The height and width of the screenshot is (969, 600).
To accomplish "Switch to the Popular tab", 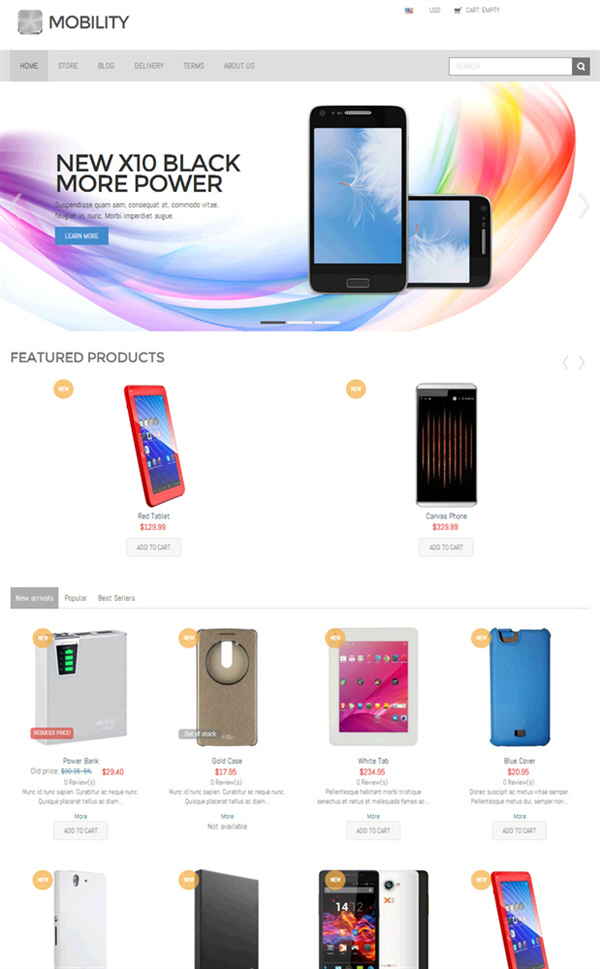I will coord(75,598).
